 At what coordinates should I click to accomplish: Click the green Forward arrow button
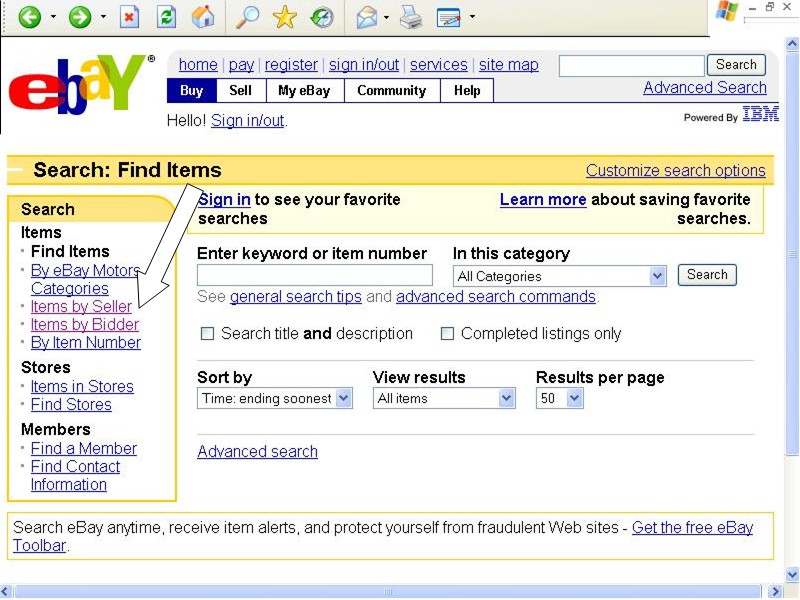80,17
